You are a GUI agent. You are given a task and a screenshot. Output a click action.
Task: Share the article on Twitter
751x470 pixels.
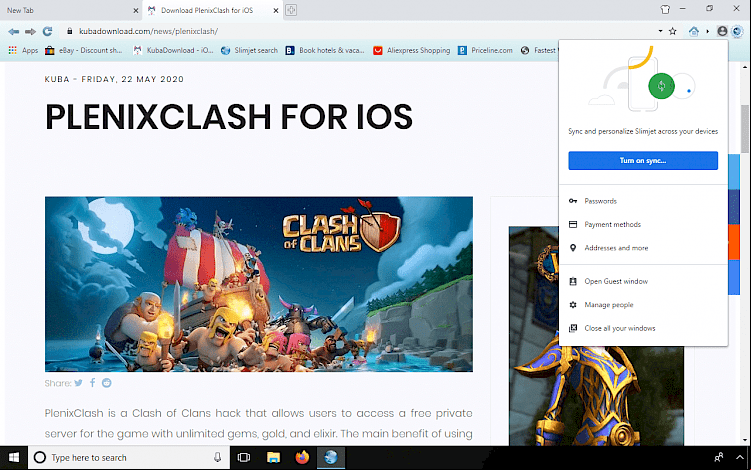[79, 383]
